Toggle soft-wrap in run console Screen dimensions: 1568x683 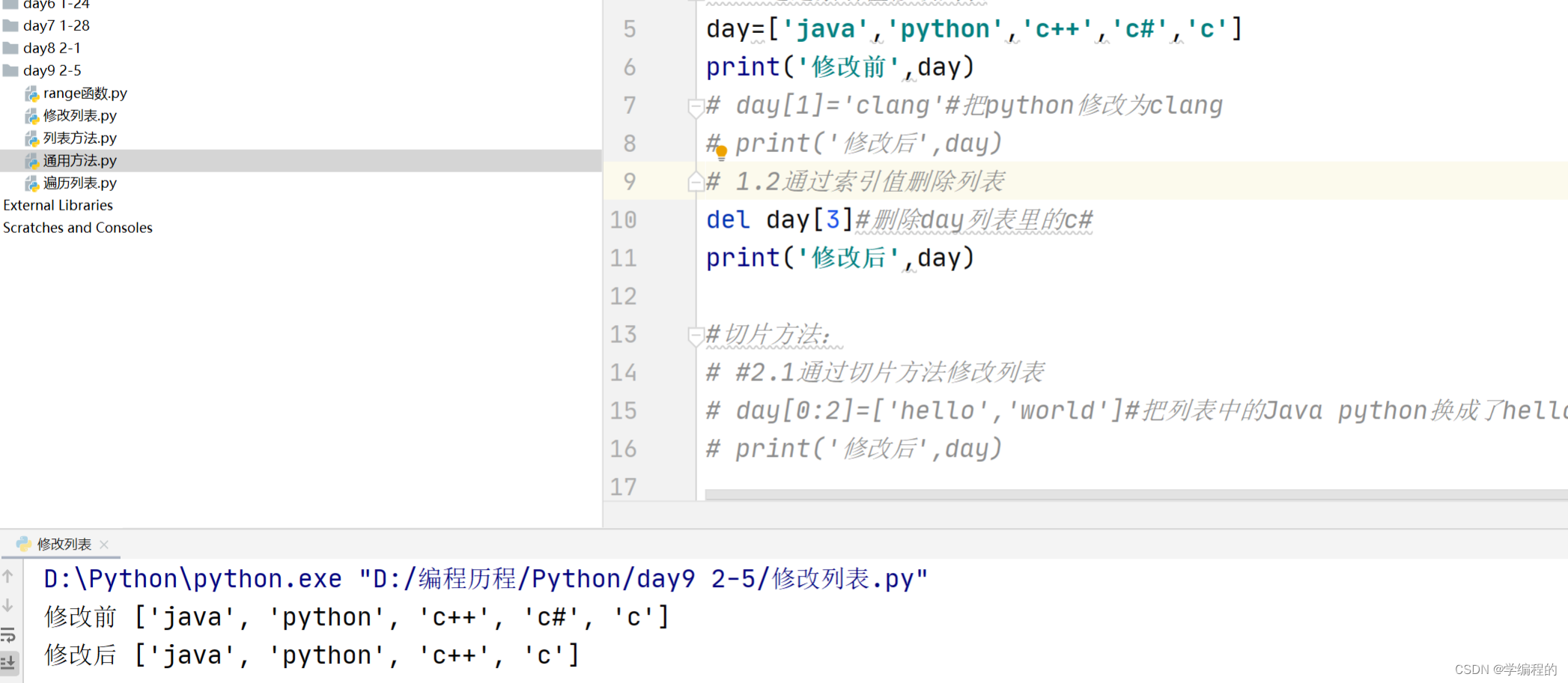(x=8, y=635)
